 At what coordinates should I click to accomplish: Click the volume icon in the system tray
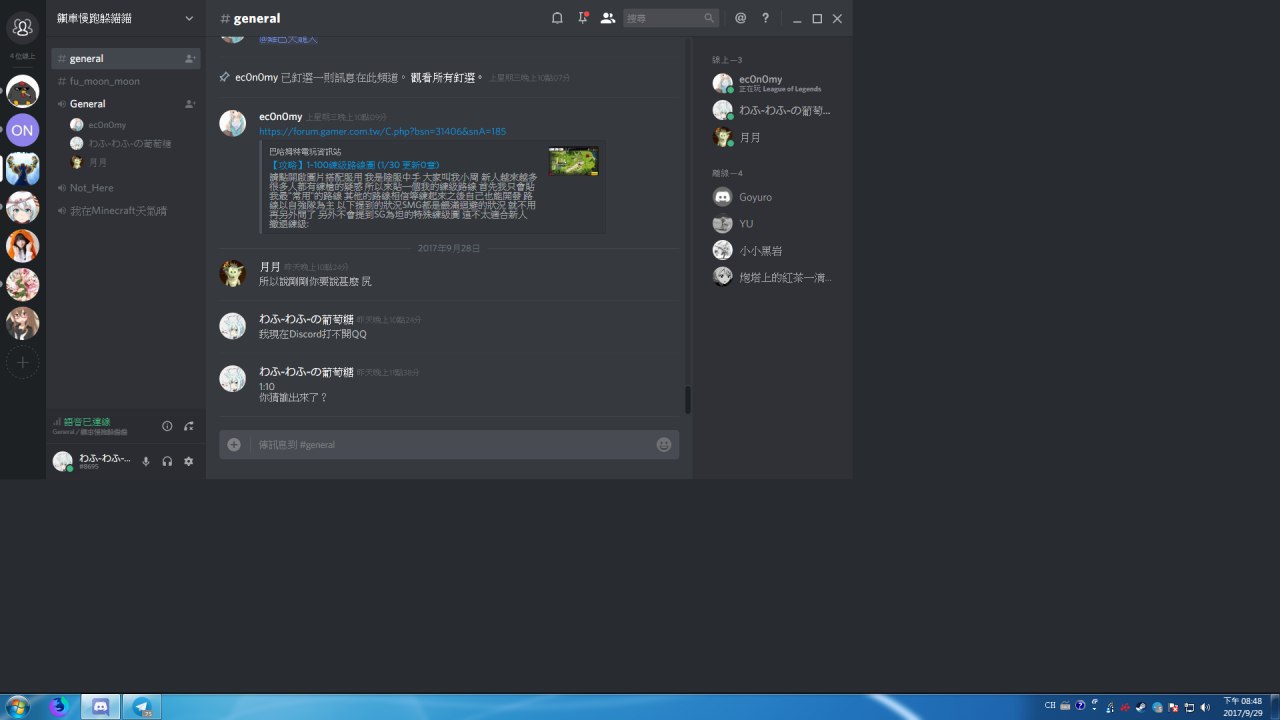[1206, 706]
